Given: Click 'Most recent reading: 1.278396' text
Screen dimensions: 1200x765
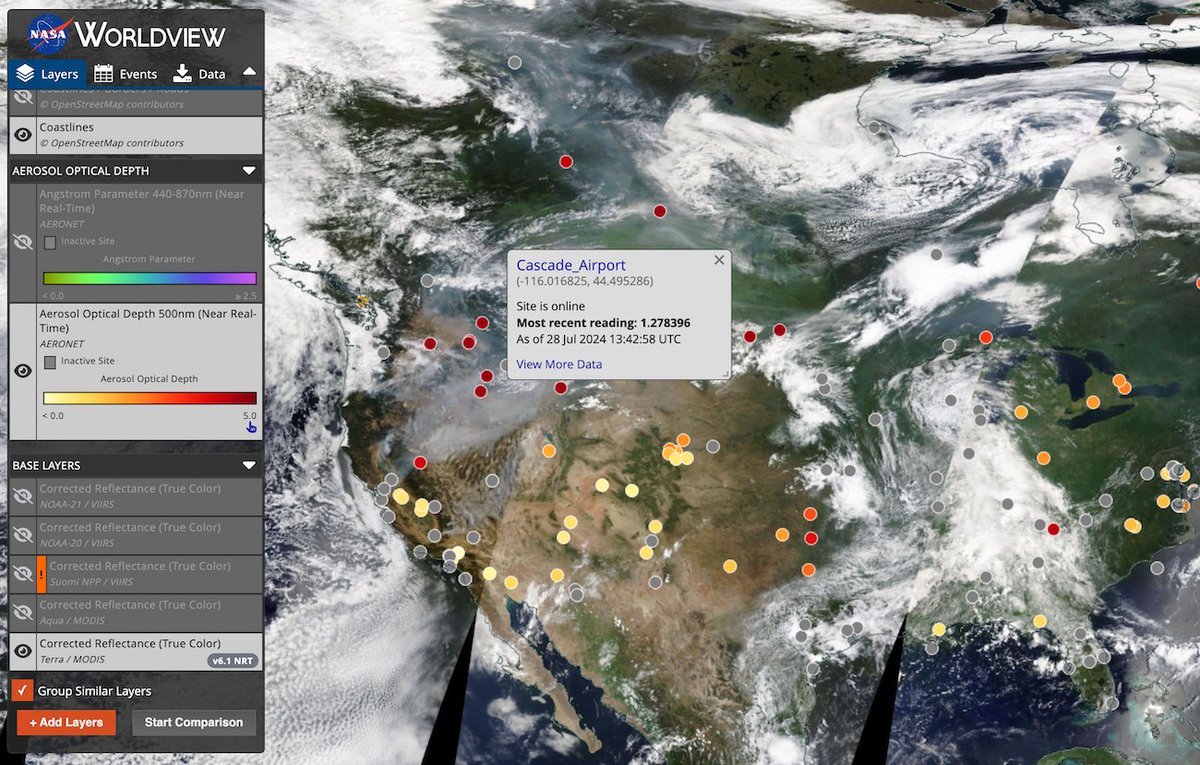Looking at the screenshot, I should pos(603,323).
